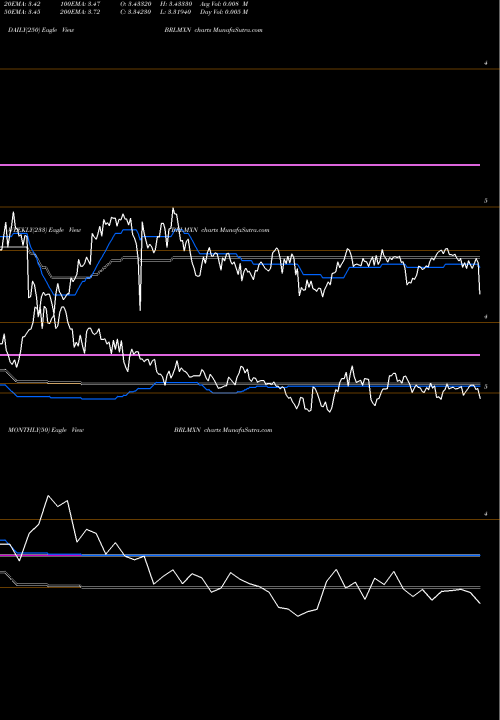Click the 20EMA value text

[22, 4]
